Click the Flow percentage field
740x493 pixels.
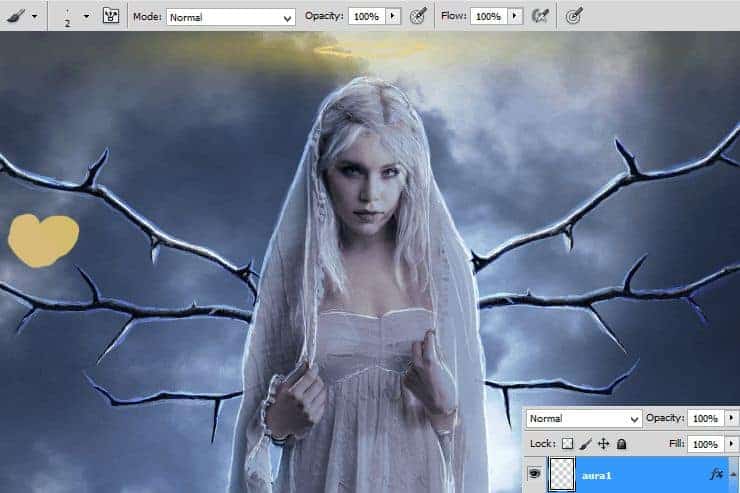tap(488, 17)
